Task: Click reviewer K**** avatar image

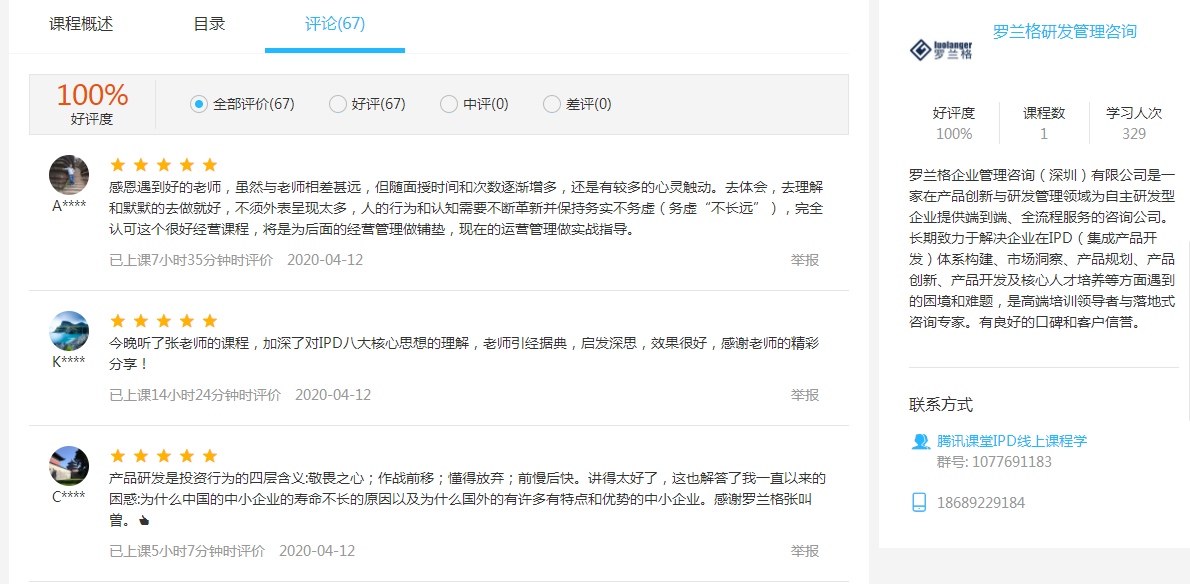Action: click(69, 331)
